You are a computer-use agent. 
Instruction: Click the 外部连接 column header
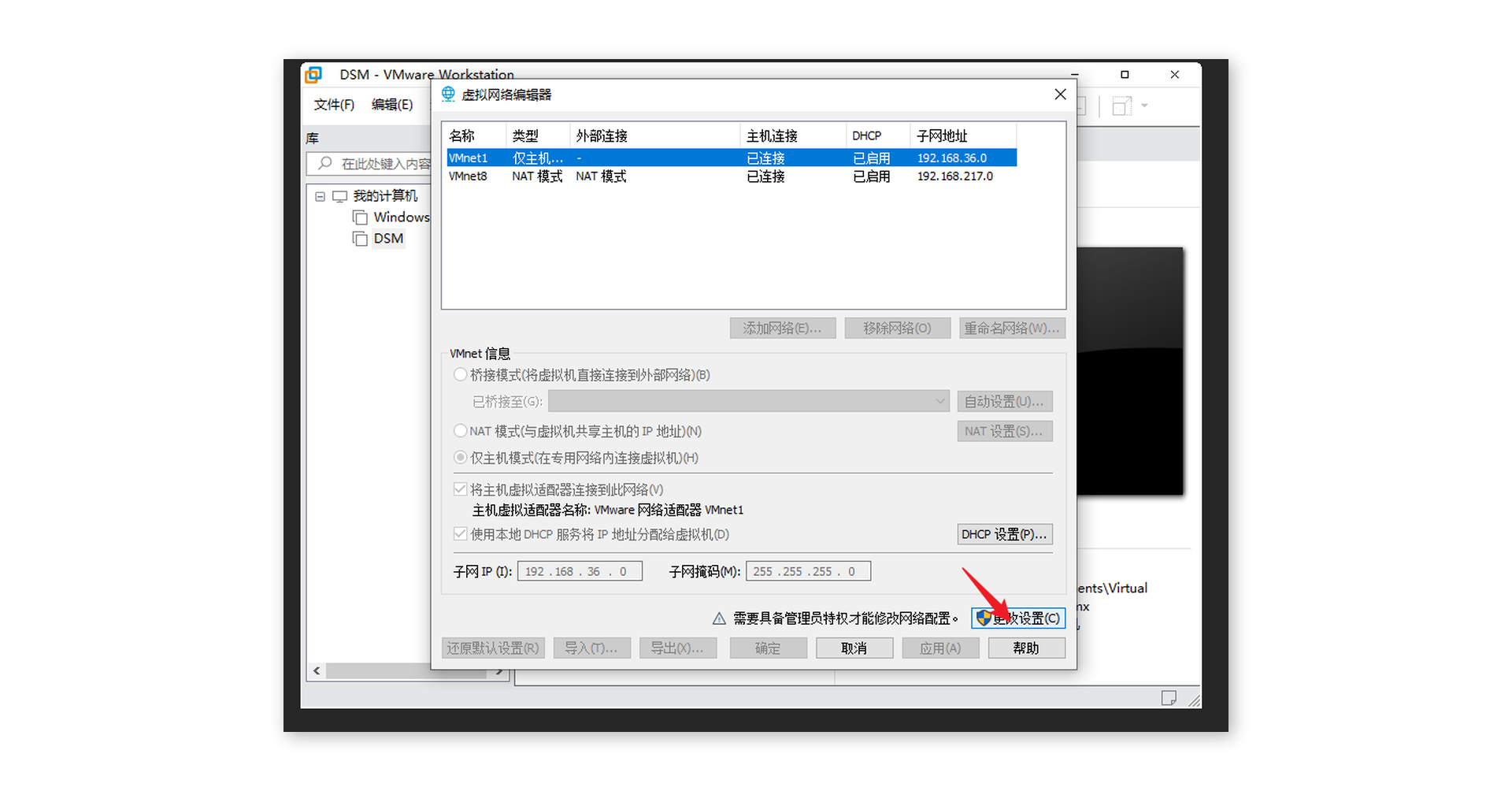(x=654, y=136)
